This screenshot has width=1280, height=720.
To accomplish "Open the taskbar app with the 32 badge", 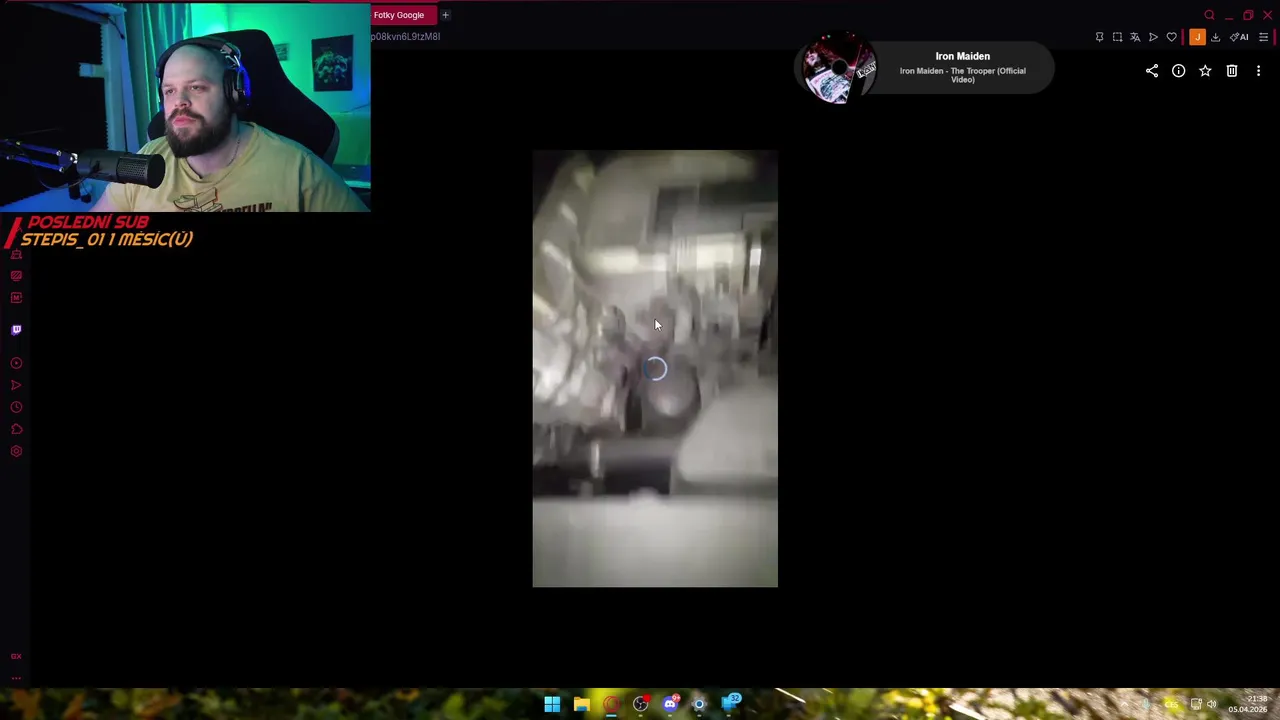I will pyautogui.click(x=730, y=704).
